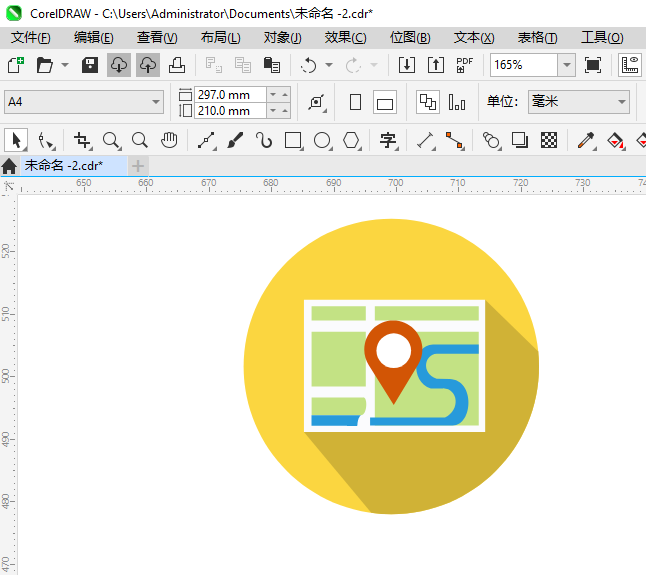This screenshot has width=646, height=575.
Task: Select the Color Eyedropper tool
Action: point(586,140)
